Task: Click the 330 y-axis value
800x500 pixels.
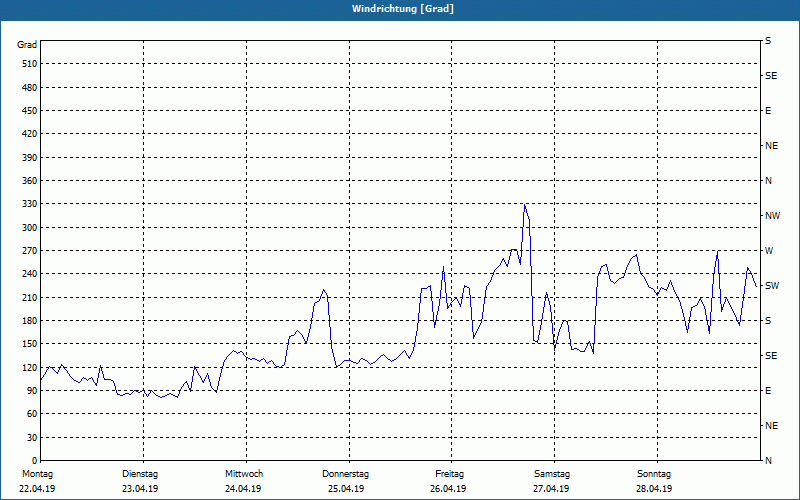Action: pyautogui.click(x=30, y=204)
